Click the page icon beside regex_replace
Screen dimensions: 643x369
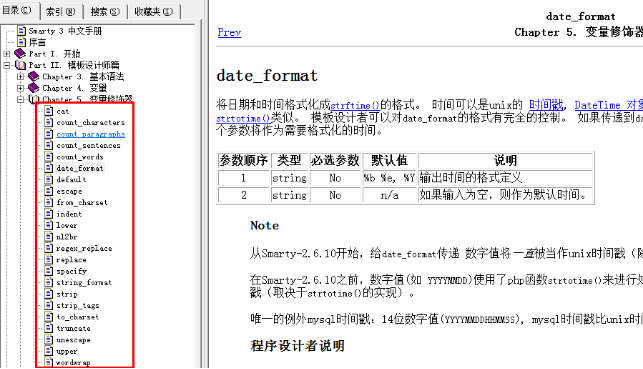pos(49,248)
